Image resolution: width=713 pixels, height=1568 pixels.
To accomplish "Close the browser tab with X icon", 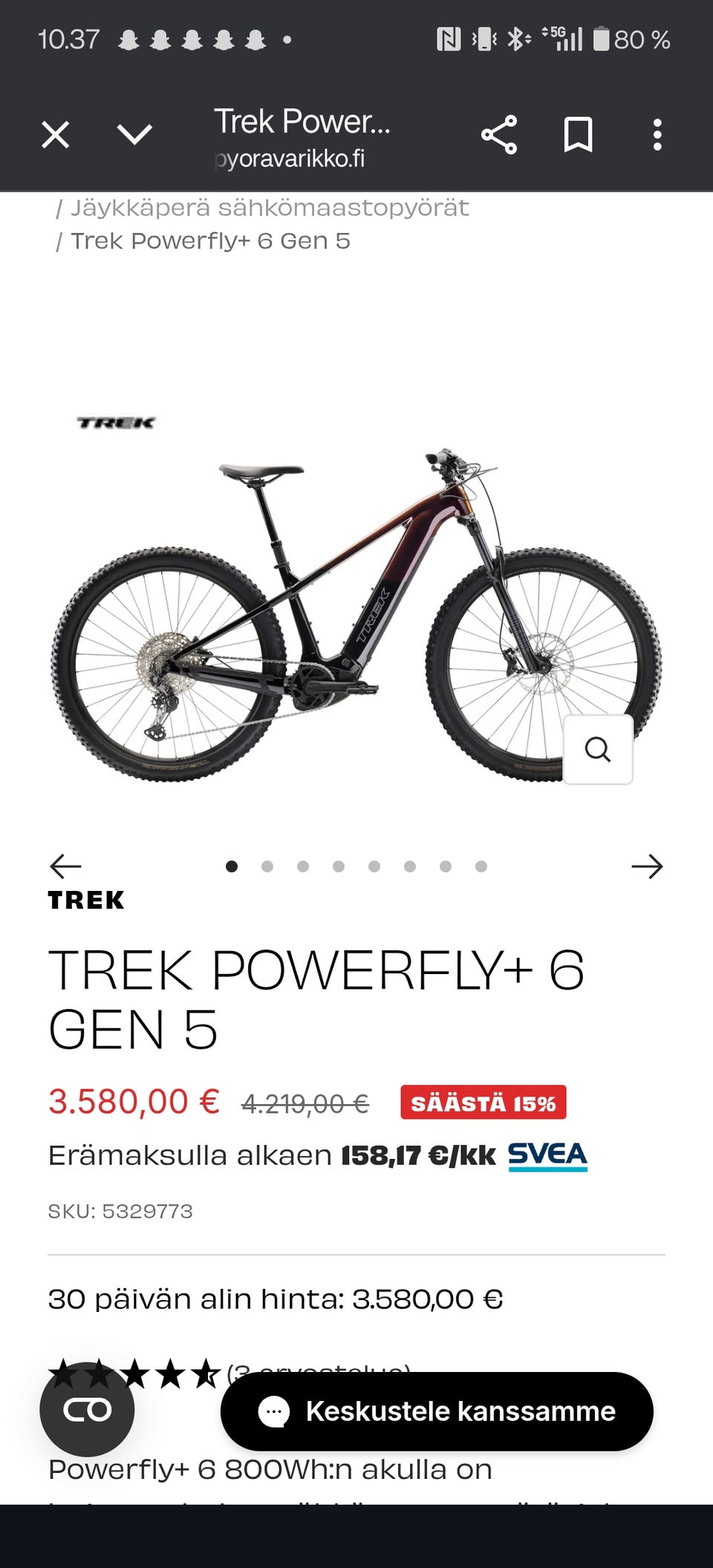I will [56, 135].
